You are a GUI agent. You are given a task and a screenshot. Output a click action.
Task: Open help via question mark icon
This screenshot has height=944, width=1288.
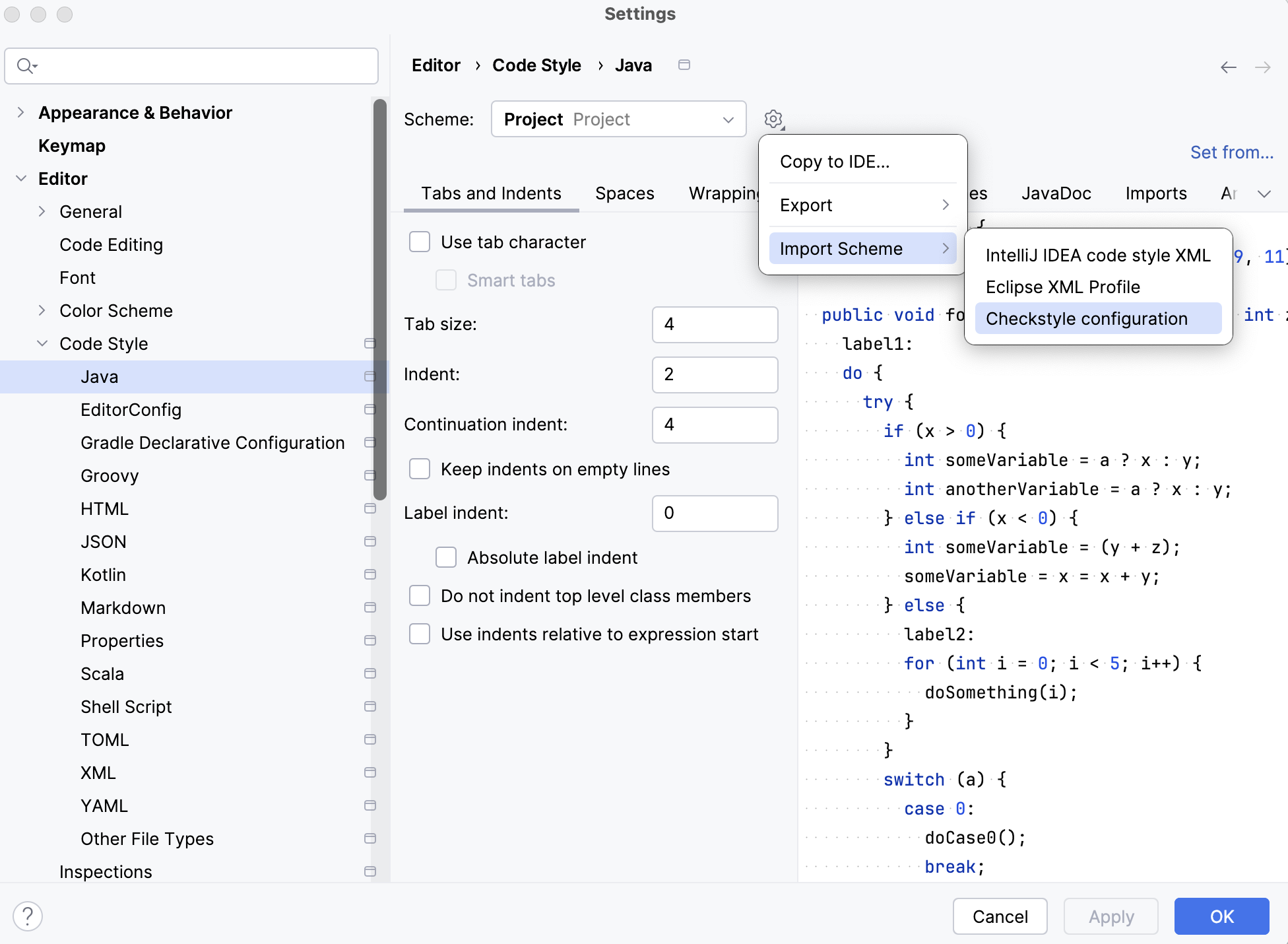(x=27, y=916)
